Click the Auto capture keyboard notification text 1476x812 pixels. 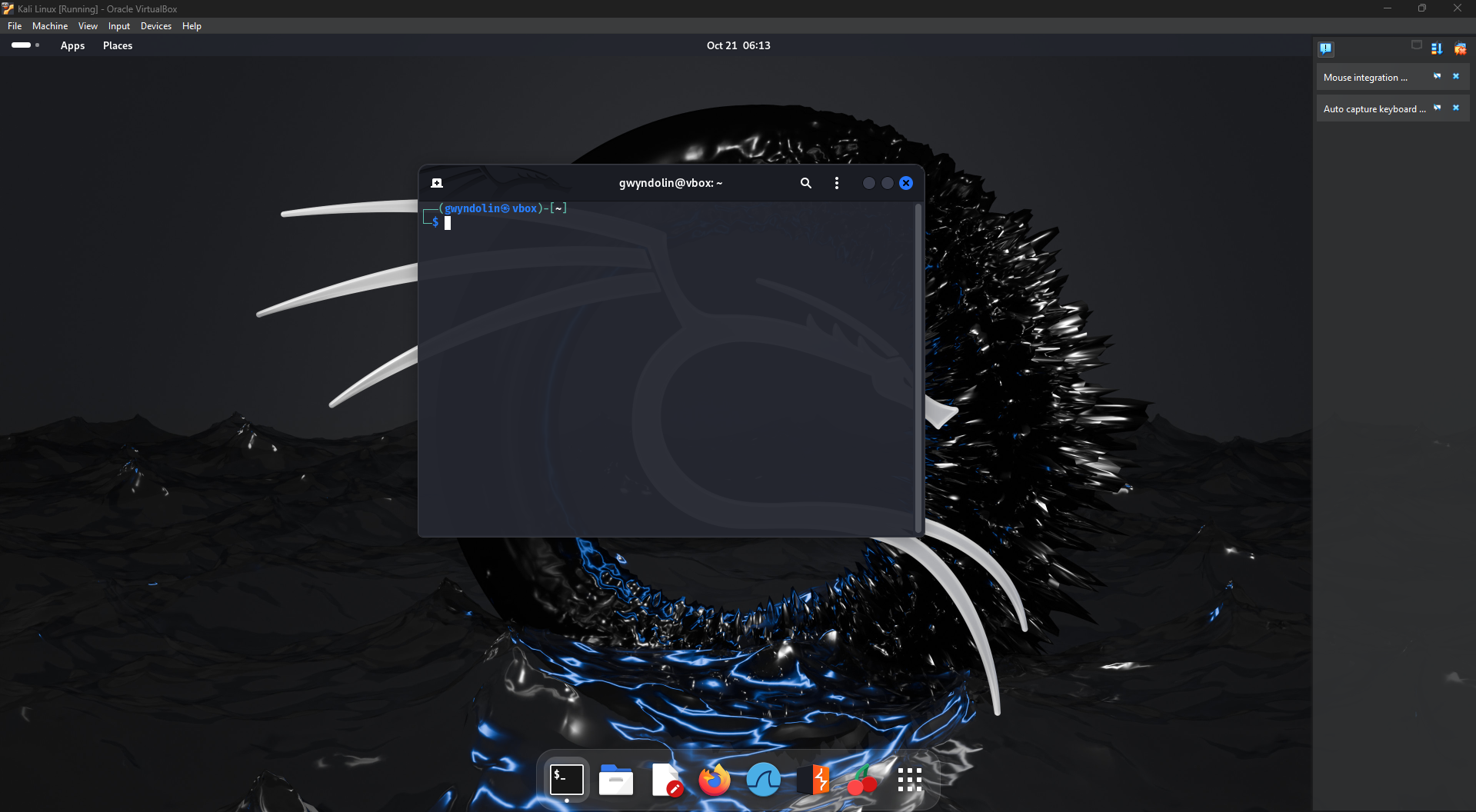click(1374, 109)
